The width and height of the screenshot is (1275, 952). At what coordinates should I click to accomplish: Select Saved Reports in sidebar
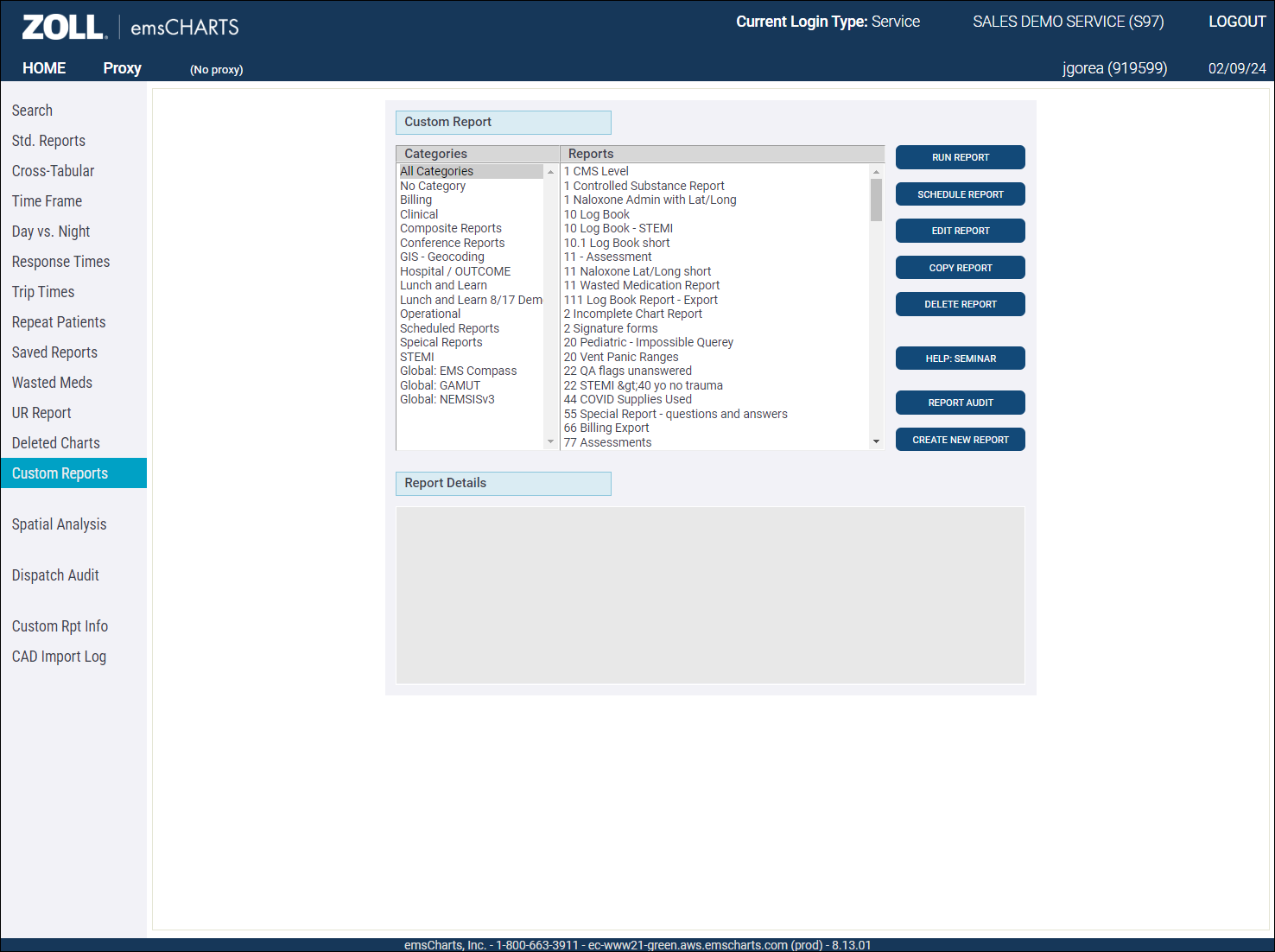point(54,352)
